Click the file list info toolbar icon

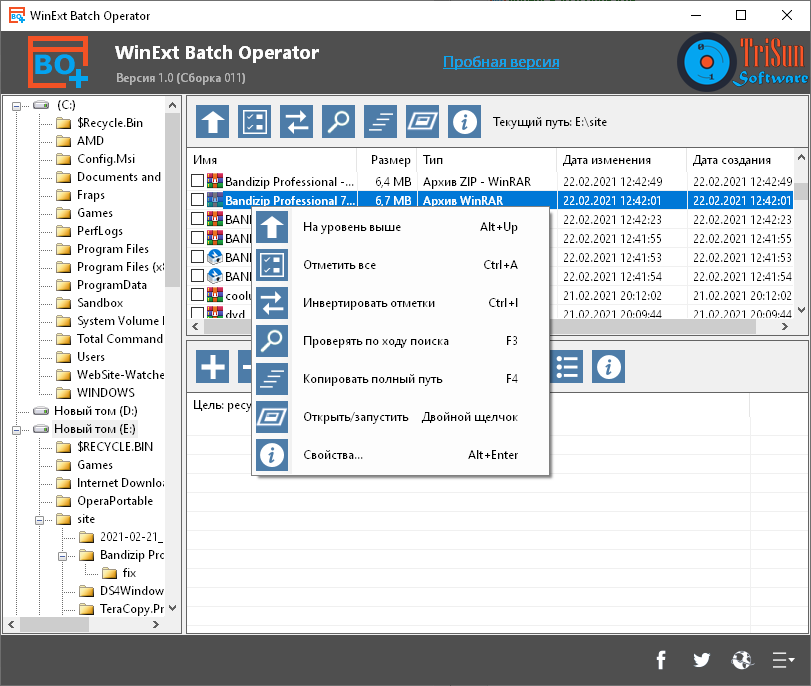(464, 122)
